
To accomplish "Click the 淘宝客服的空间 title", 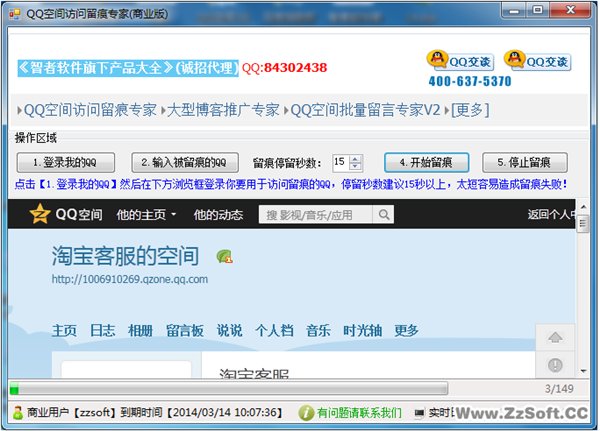I will [x=125, y=256].
